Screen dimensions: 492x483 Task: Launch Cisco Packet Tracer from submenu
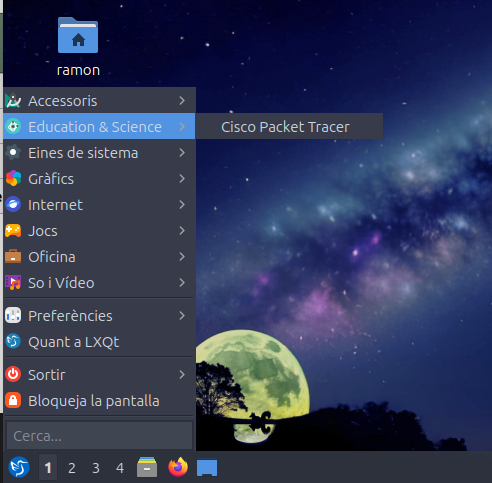click(x=289, y=127)
